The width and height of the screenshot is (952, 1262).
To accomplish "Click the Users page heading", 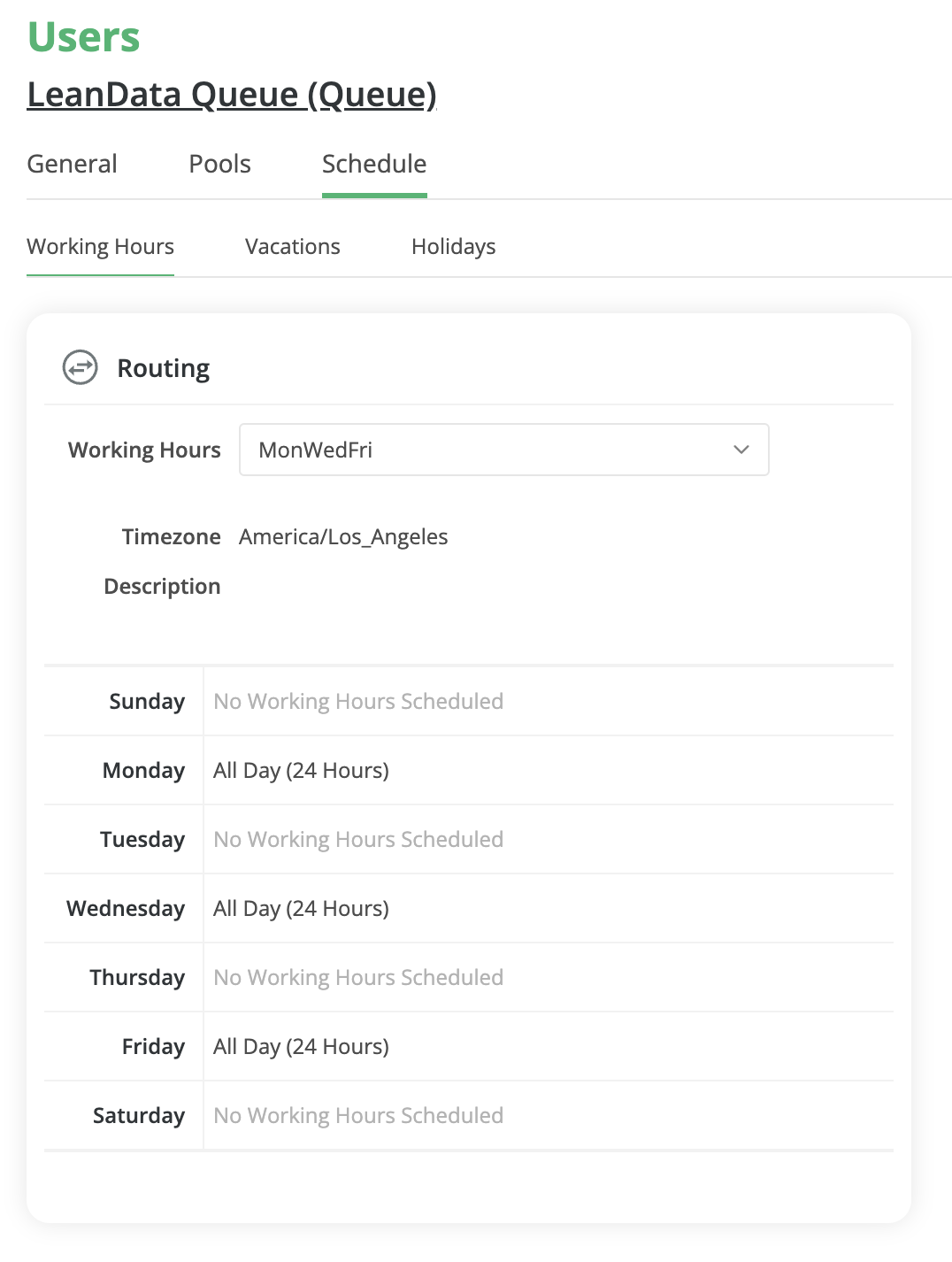I will click(82, 35).
